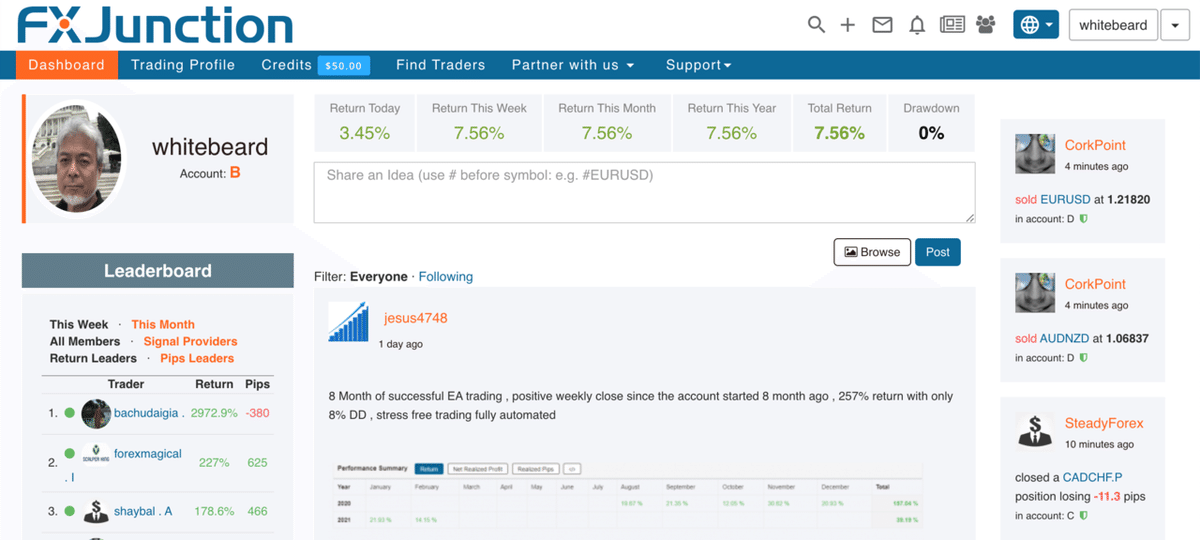Click forexmagical's leaderboard avatar
The width and height of the screenshot is (1200, 540).
96,453
